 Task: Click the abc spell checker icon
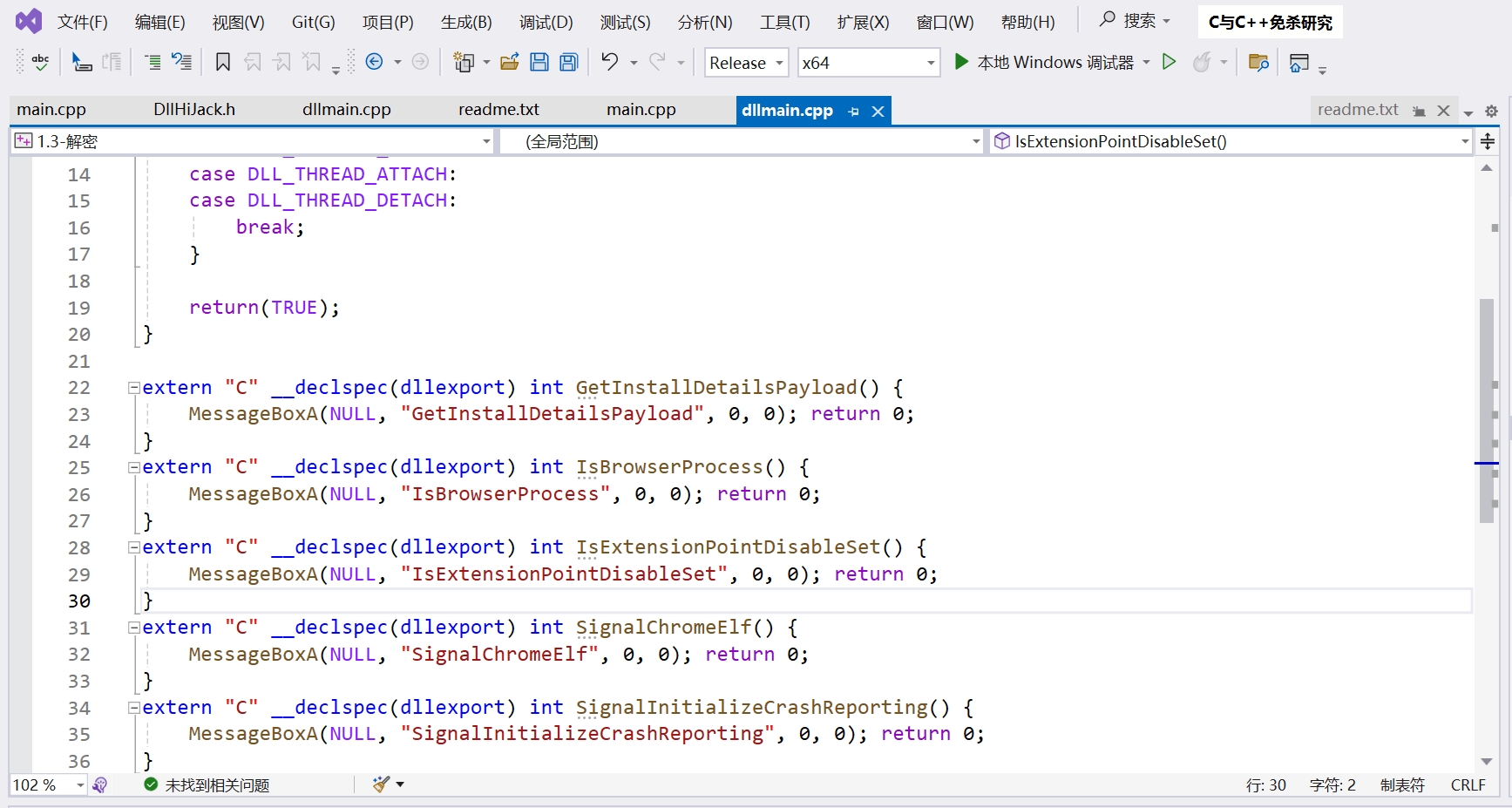[40, 62]
